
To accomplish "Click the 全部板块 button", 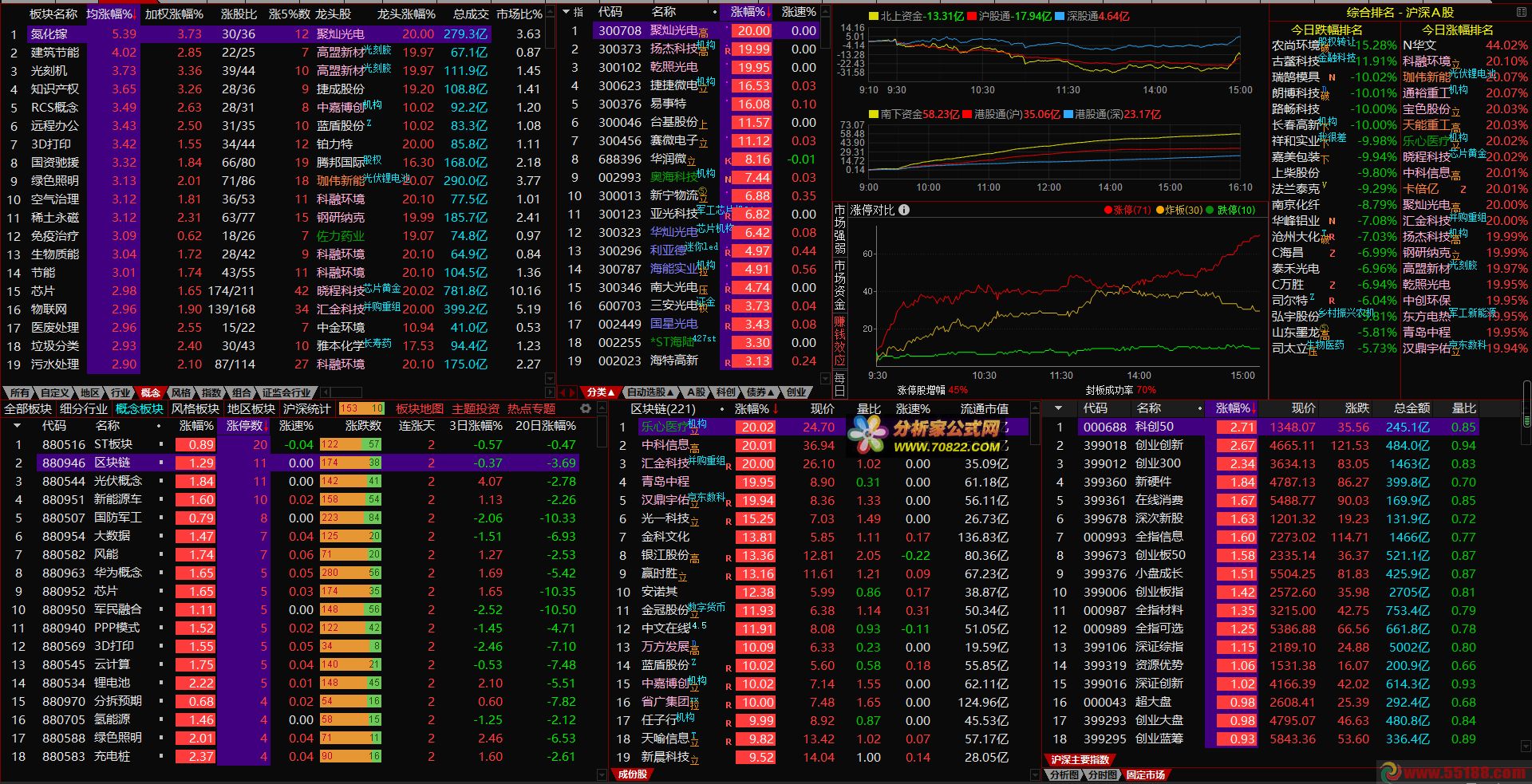I will click(28, 408).
